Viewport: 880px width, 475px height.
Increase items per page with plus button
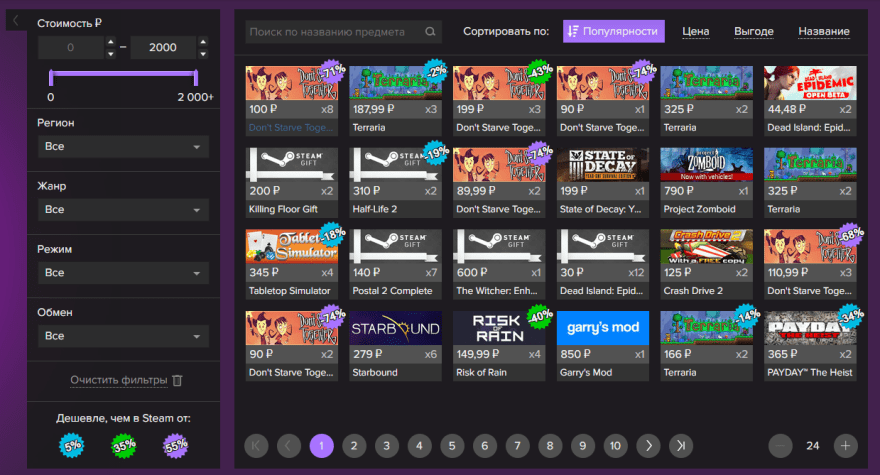(x=845, y=446)
